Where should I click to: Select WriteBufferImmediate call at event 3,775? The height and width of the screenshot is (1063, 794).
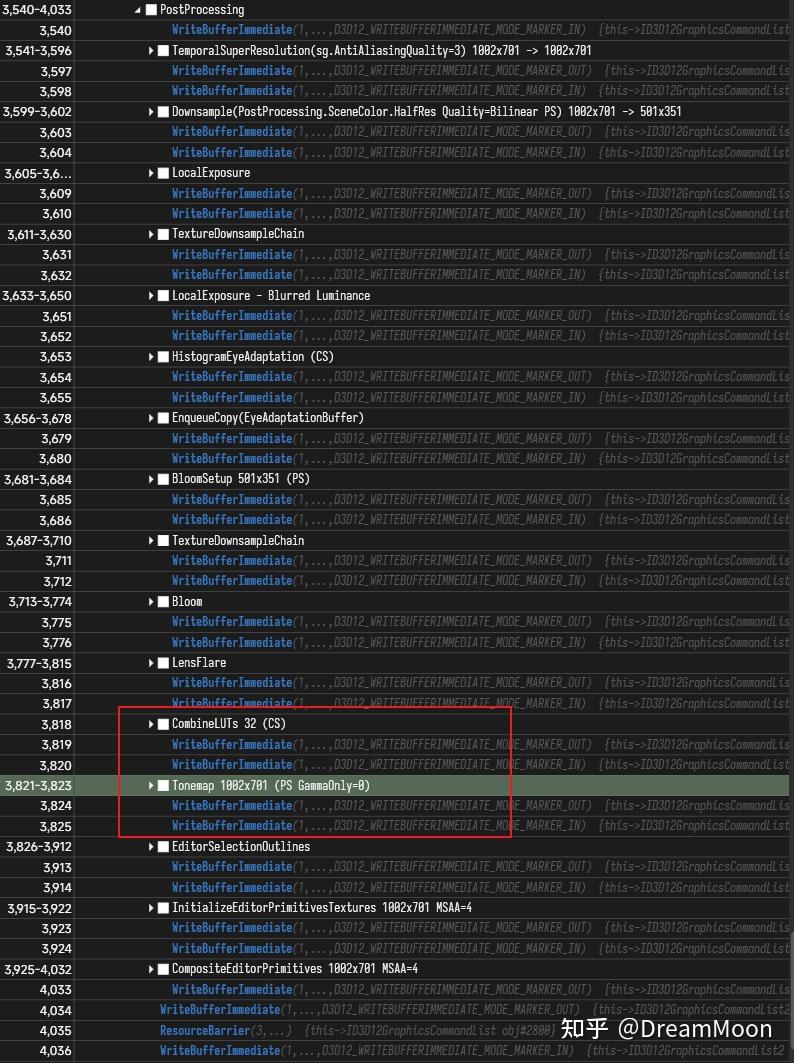click(x=232, y=622)
